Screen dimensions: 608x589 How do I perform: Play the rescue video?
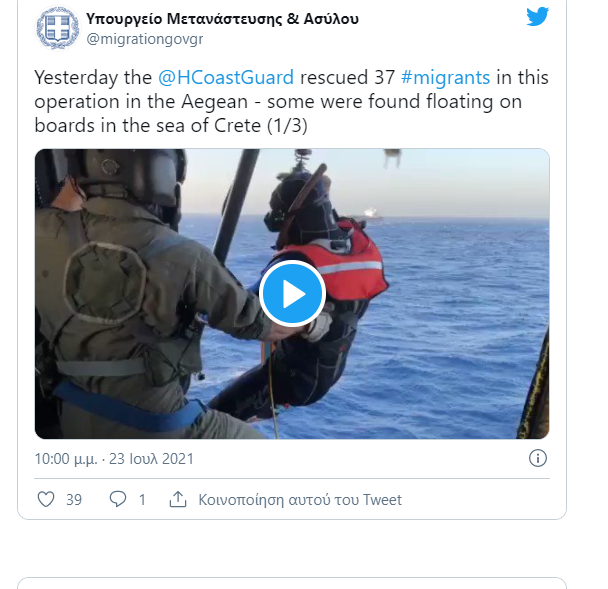(x=292, y=294)
